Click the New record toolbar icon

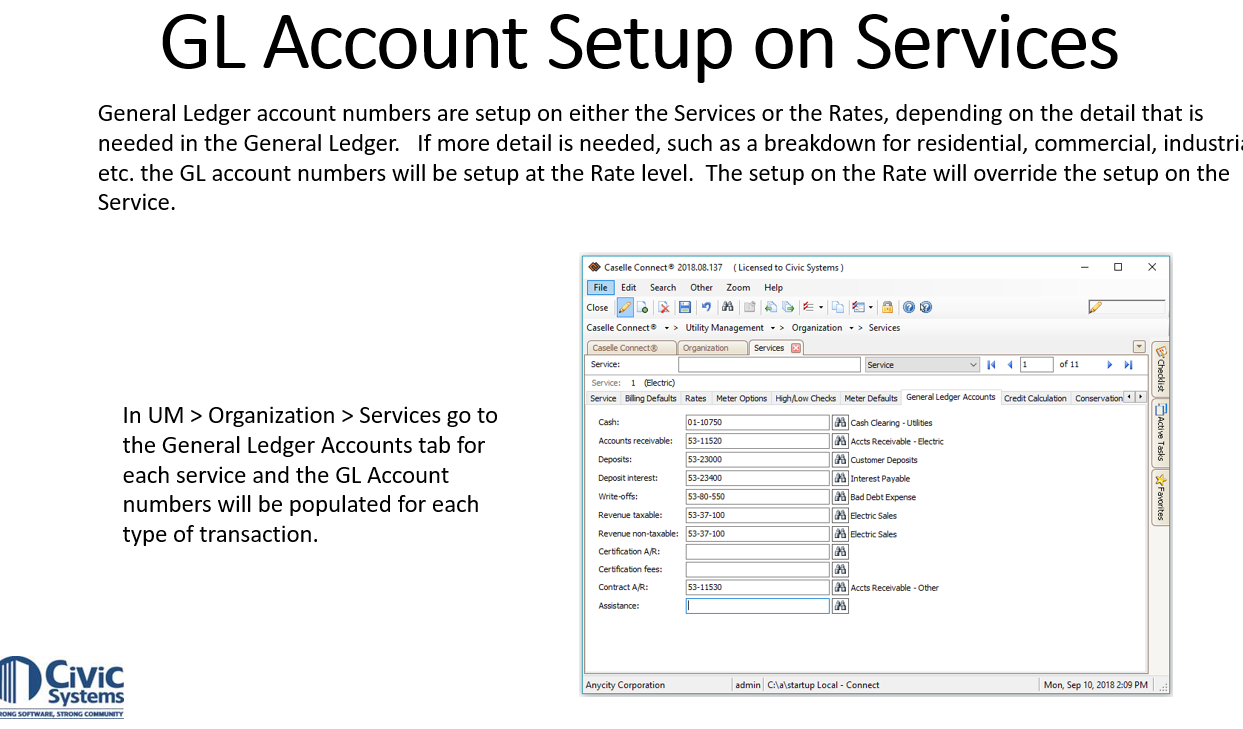tap(643, 307)
